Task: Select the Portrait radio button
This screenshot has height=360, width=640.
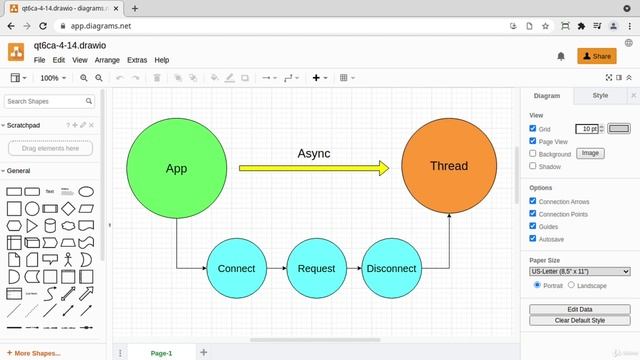Action: click(537, 285)
